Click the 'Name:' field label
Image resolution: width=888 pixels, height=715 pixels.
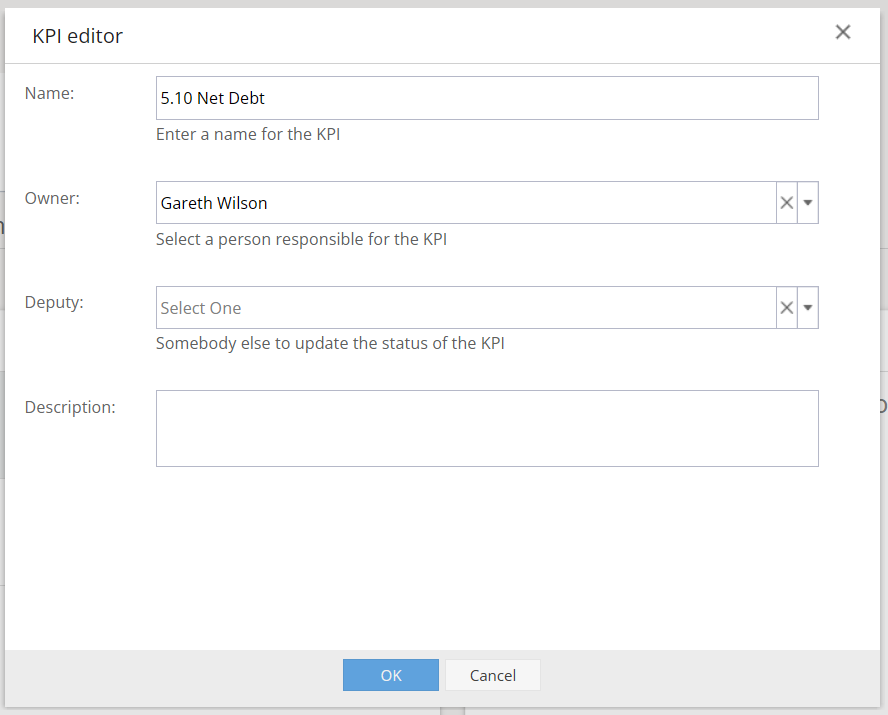click(x=49, y=93)
